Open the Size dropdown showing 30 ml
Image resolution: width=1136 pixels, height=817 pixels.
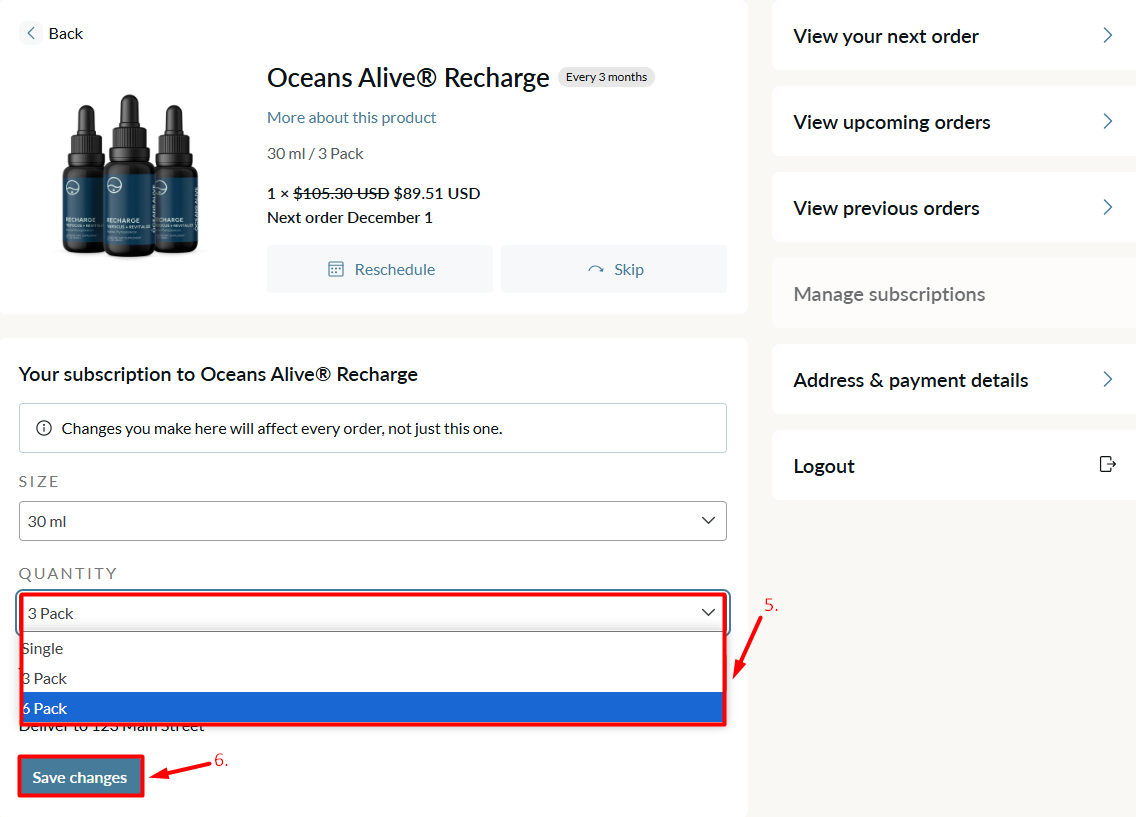[x=372, y=521]
